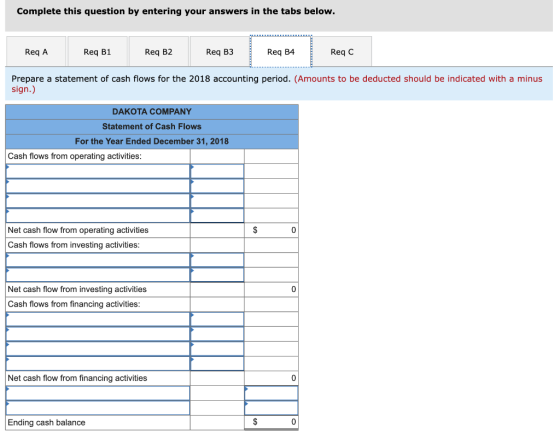
Task: Open last financing activities label dropdown
Action: 98,363
